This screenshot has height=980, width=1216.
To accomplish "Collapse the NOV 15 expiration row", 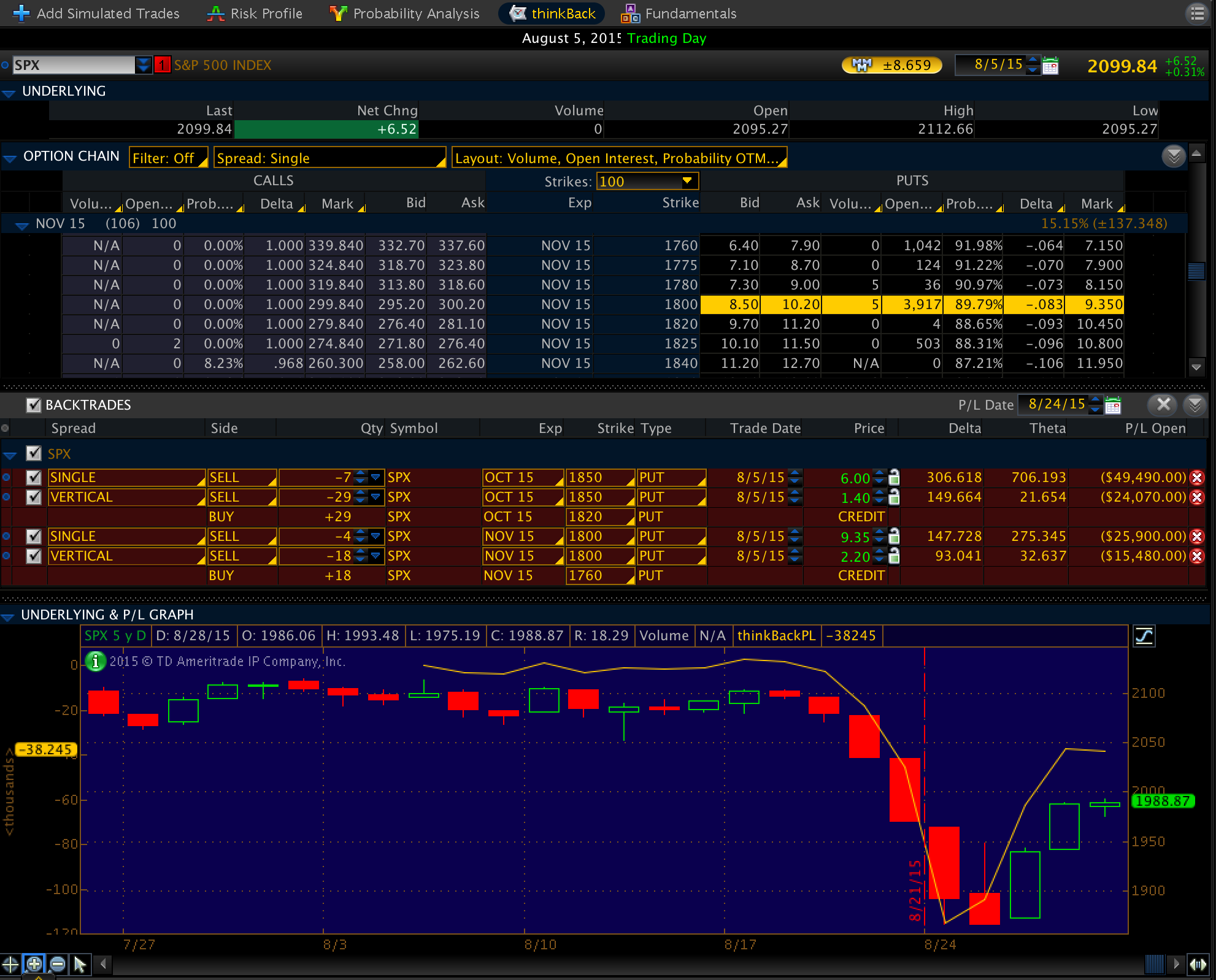I will (x=21, y=225).
